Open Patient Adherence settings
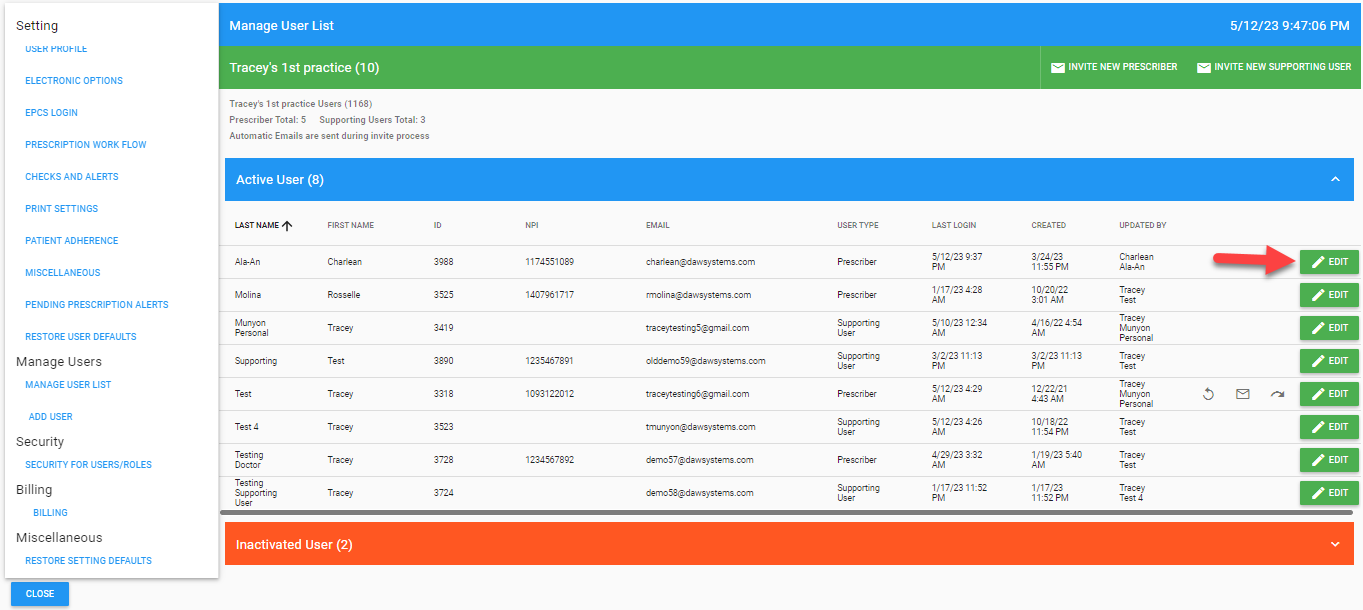 [72, 241]
